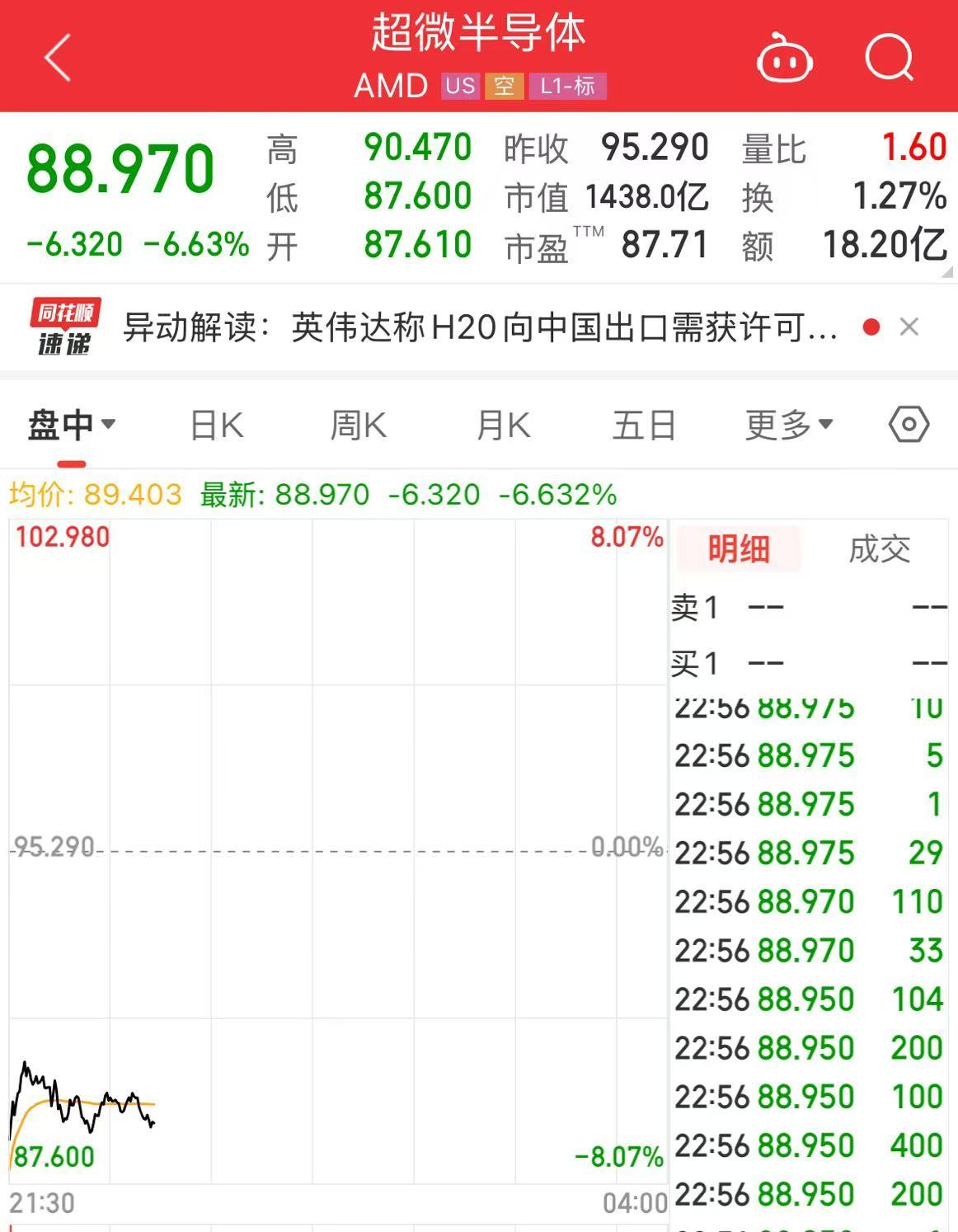
Task: Tap the red notification dot
Action: (871, 327)
